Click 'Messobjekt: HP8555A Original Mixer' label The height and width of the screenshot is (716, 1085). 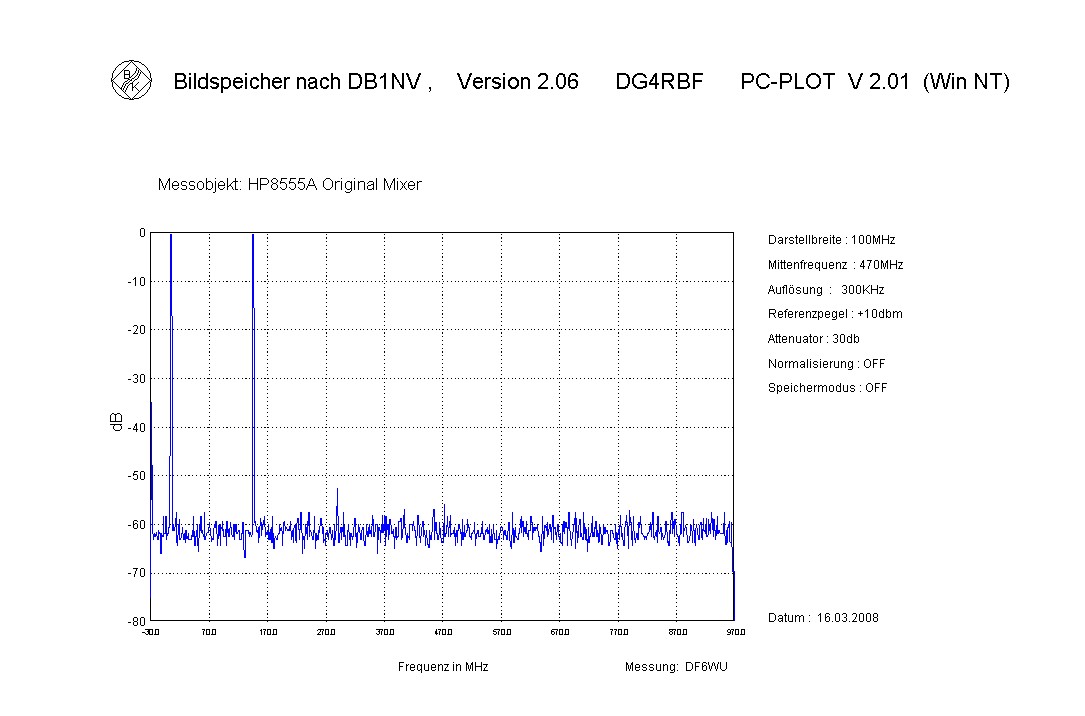click(x=289, y=185)
